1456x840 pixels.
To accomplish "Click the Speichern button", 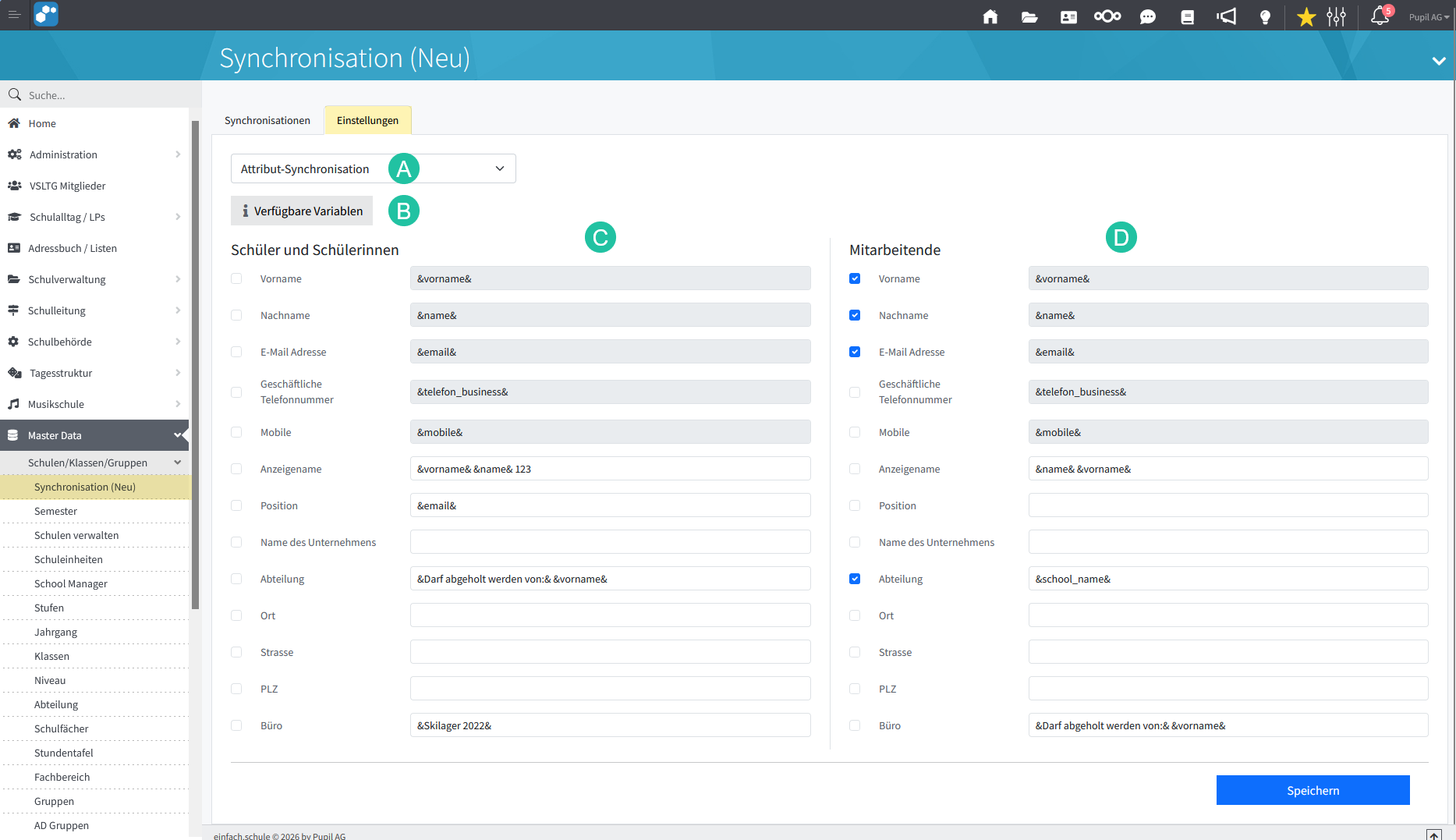I will click(x=1313, y=790).
